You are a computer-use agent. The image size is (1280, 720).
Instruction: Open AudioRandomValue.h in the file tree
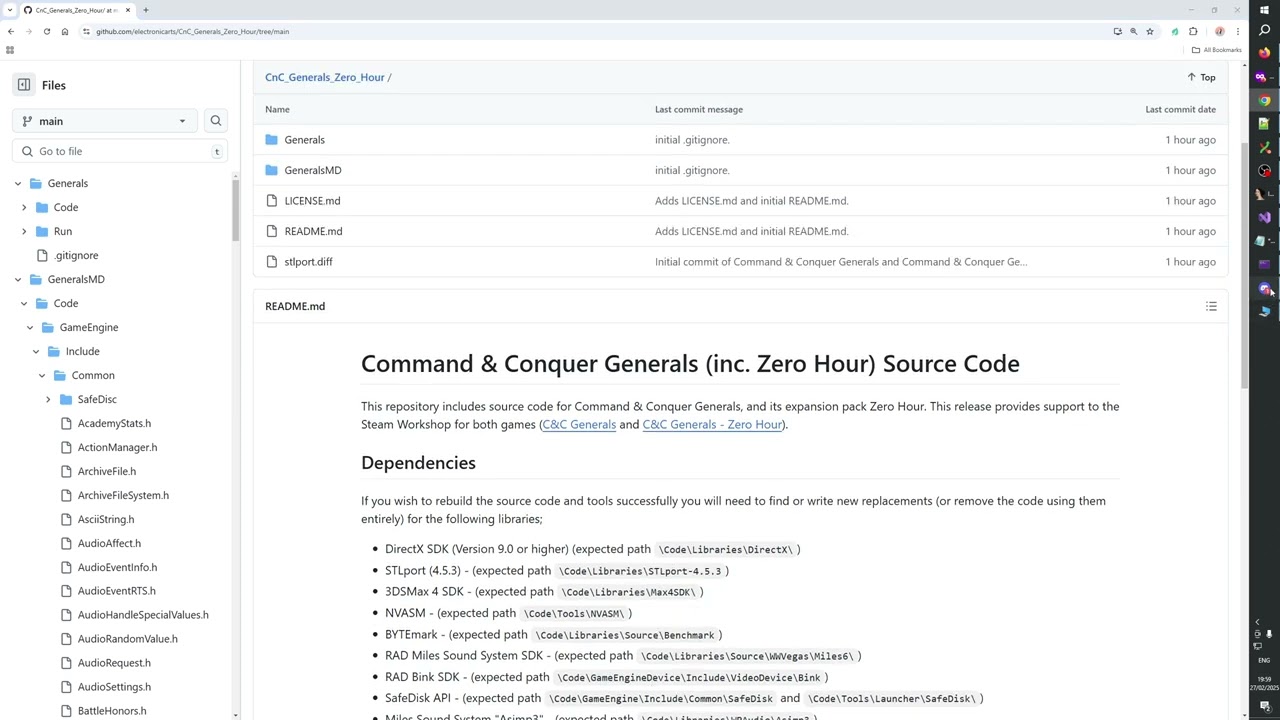click(x=127, y=639)
